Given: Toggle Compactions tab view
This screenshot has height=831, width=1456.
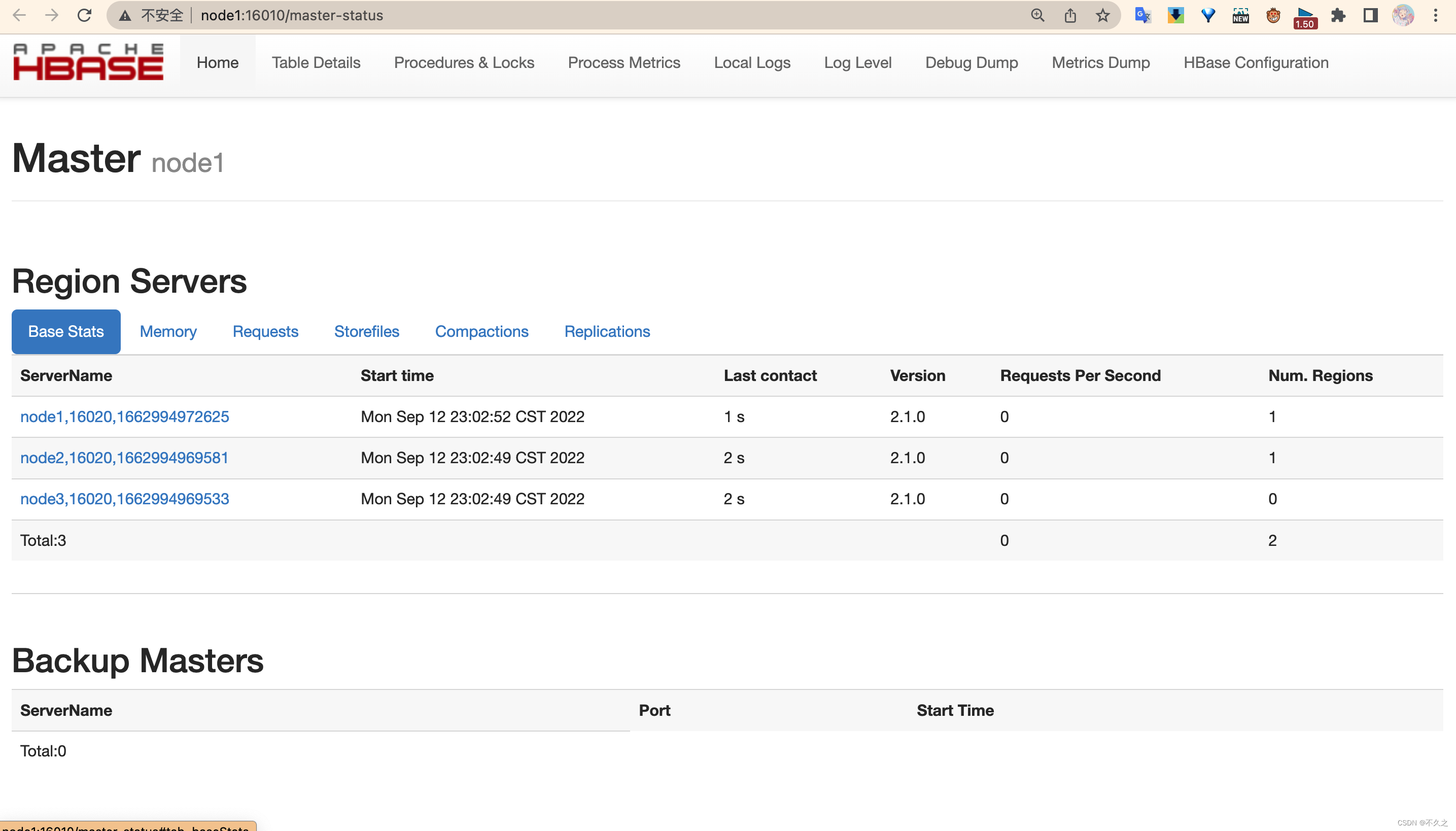Looking at the screenshot, I should tap(482, 331).
